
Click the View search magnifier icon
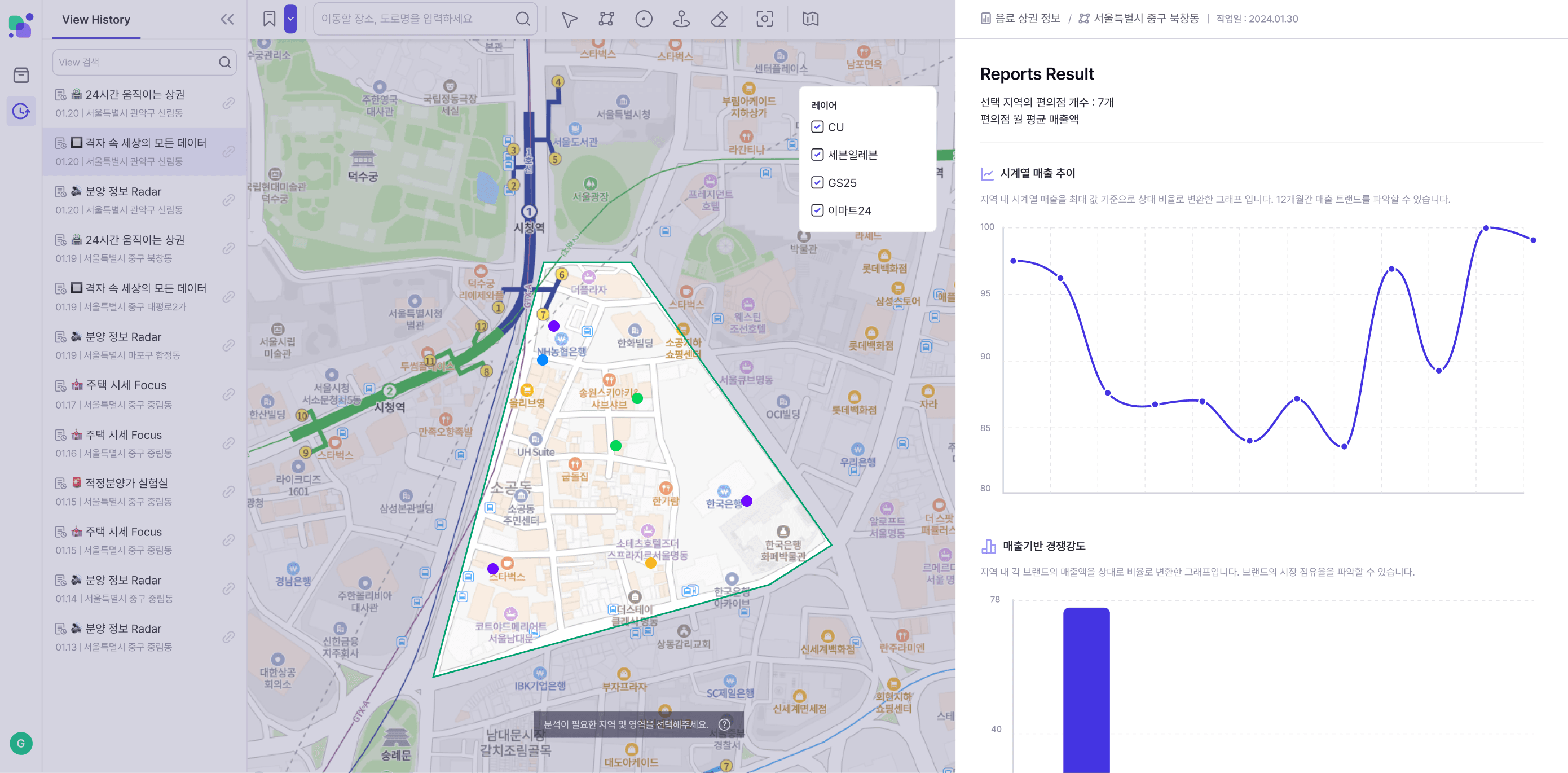click(224, 62)
